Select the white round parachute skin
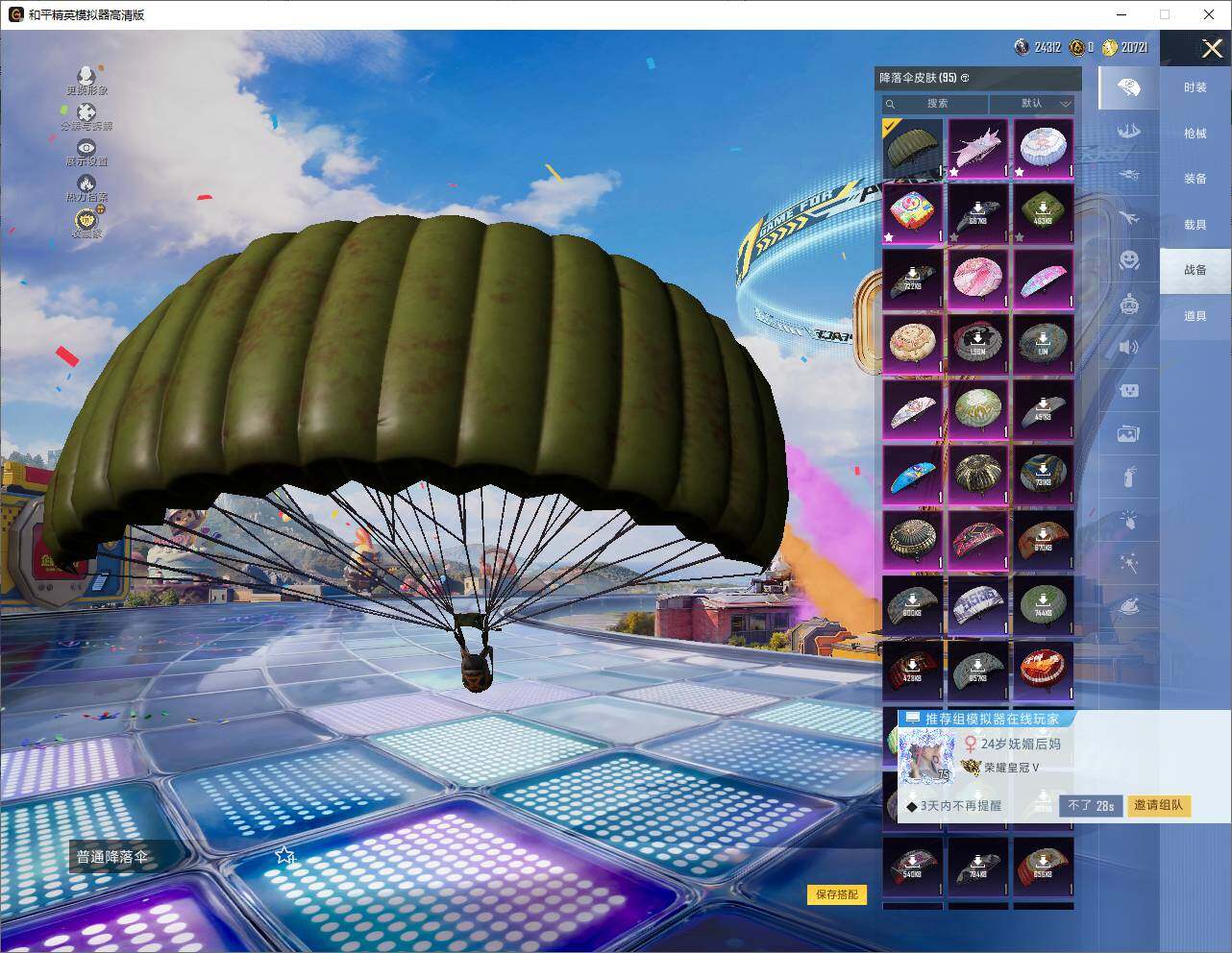This screenshot has width=1232, height=953. [1044, 148]
